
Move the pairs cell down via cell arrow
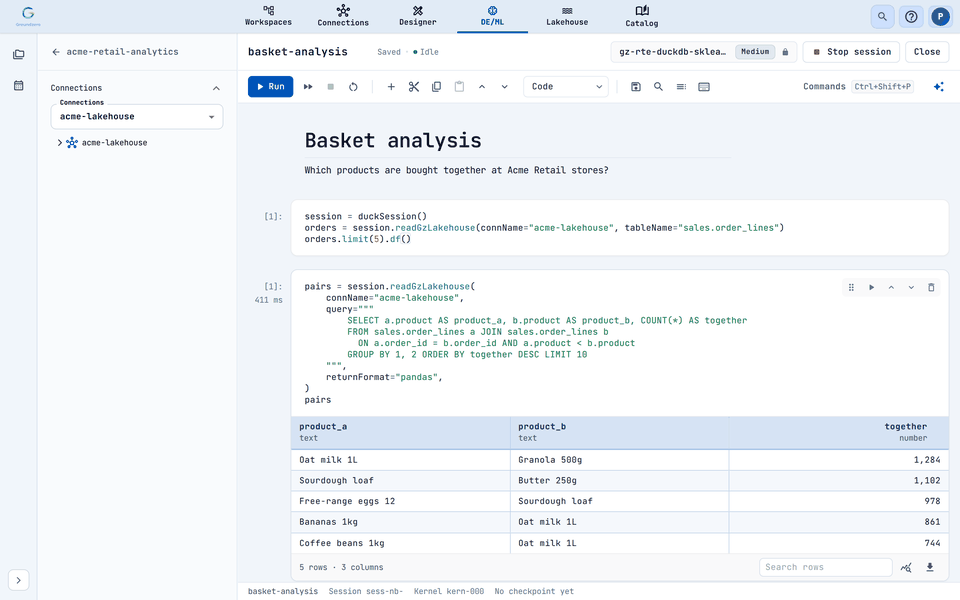click(x=911, y=287)
